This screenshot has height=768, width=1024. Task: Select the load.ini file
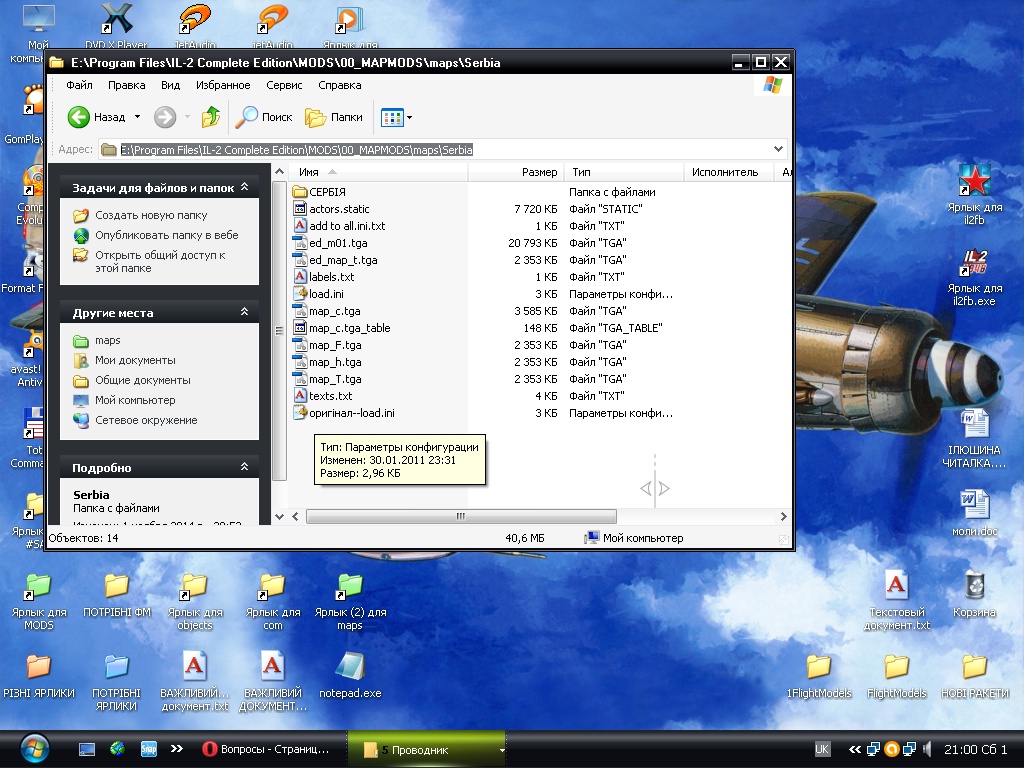pos(326,294)
